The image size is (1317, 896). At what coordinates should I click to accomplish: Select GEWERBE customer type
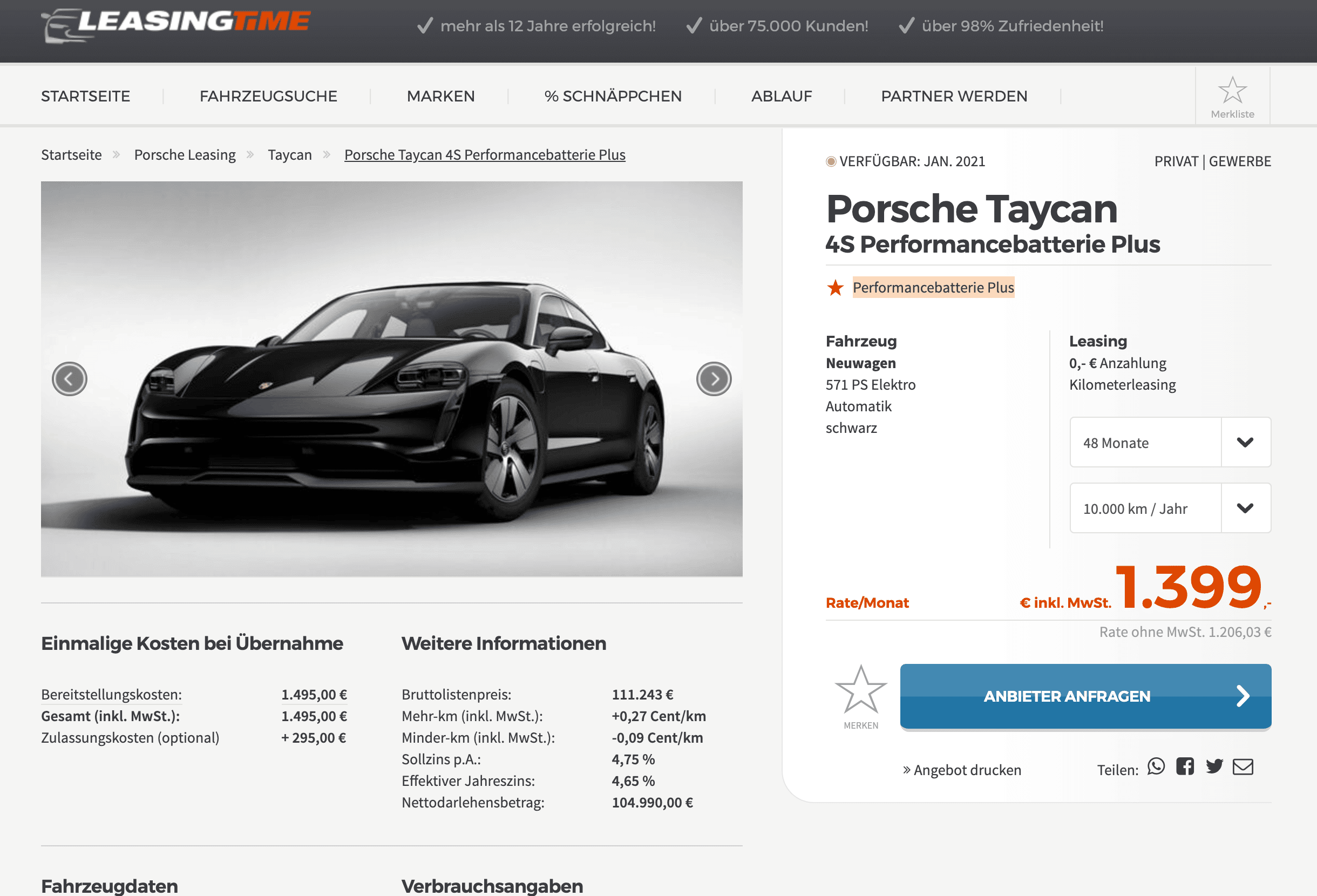click(1240, 161)
